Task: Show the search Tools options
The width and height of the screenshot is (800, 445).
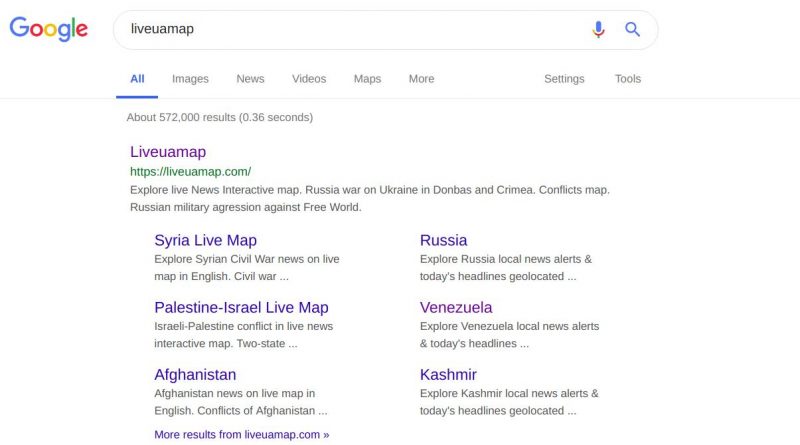Action: click(x=628, y=79)
